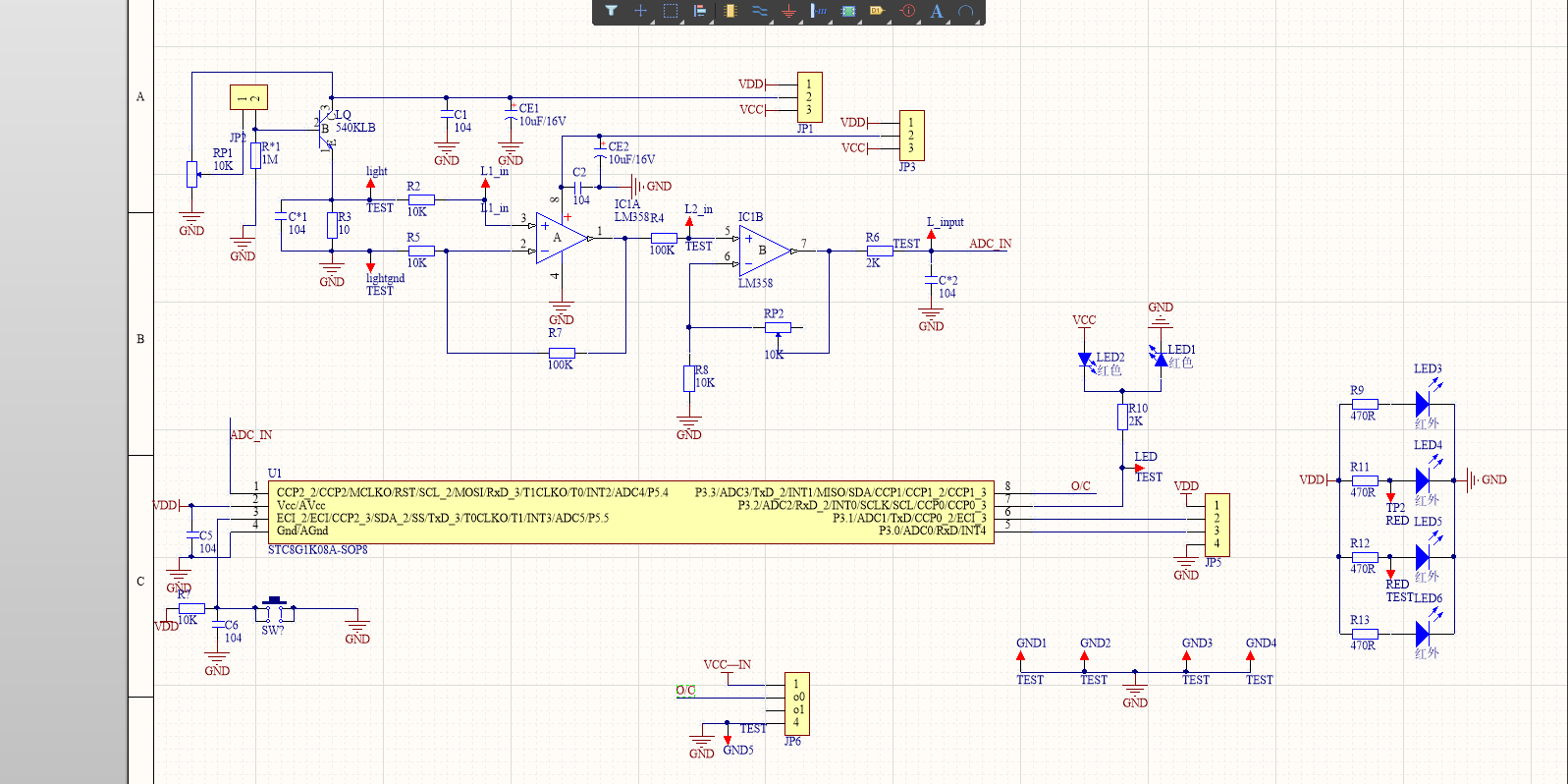The image size is (1568, 784).
Task: Select the JP5 four-pin header
Action: coord(1217,525)
